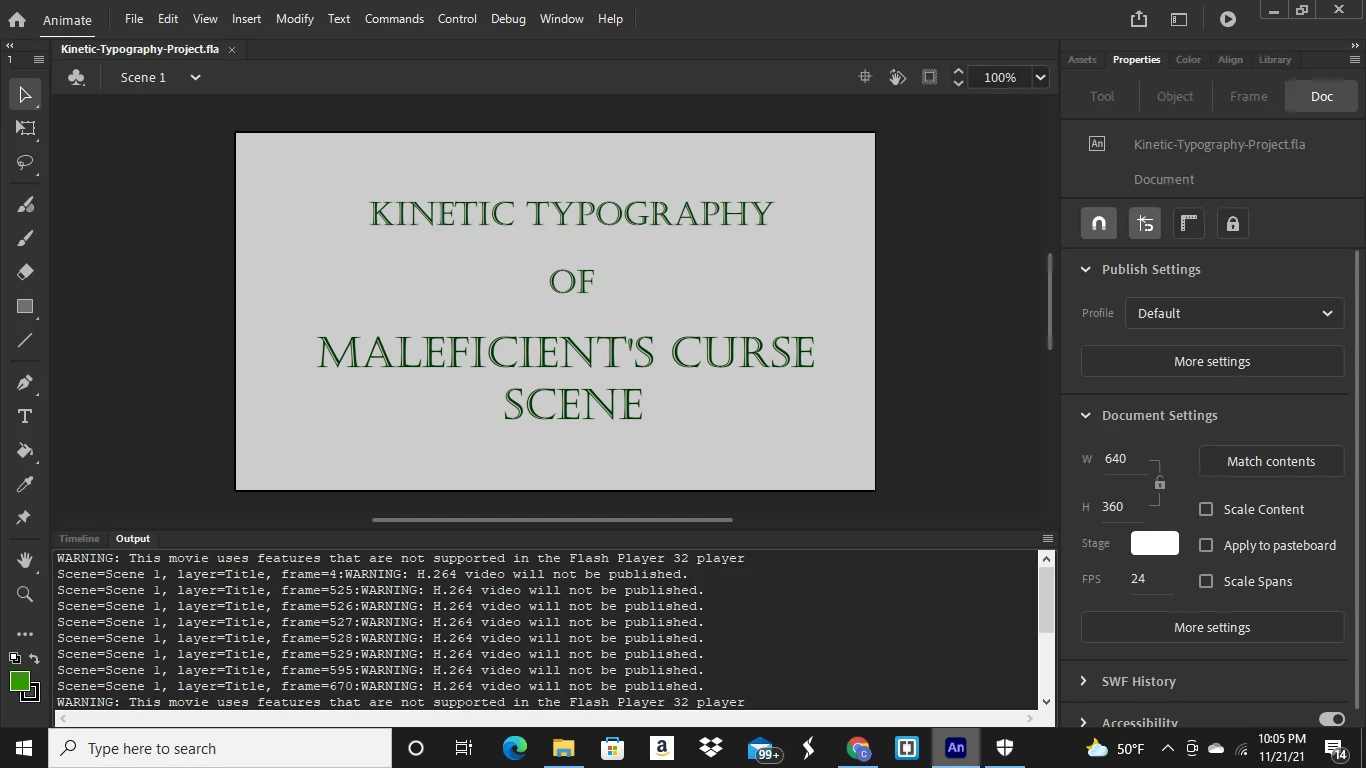Open the Modify menu

[294, 19]
